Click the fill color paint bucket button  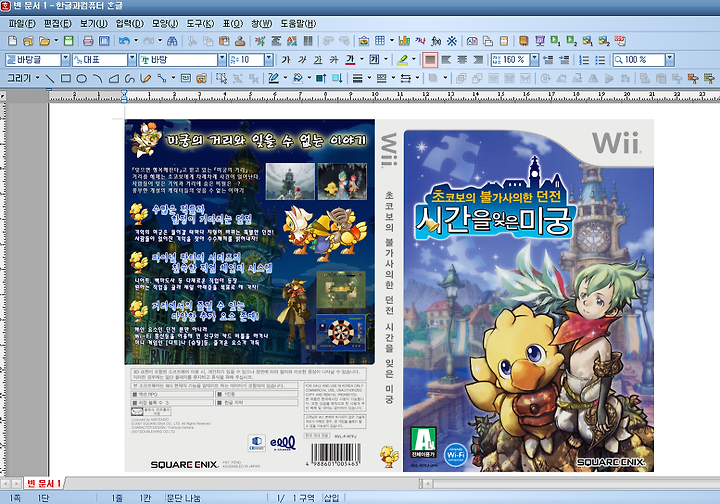[298, 78]
